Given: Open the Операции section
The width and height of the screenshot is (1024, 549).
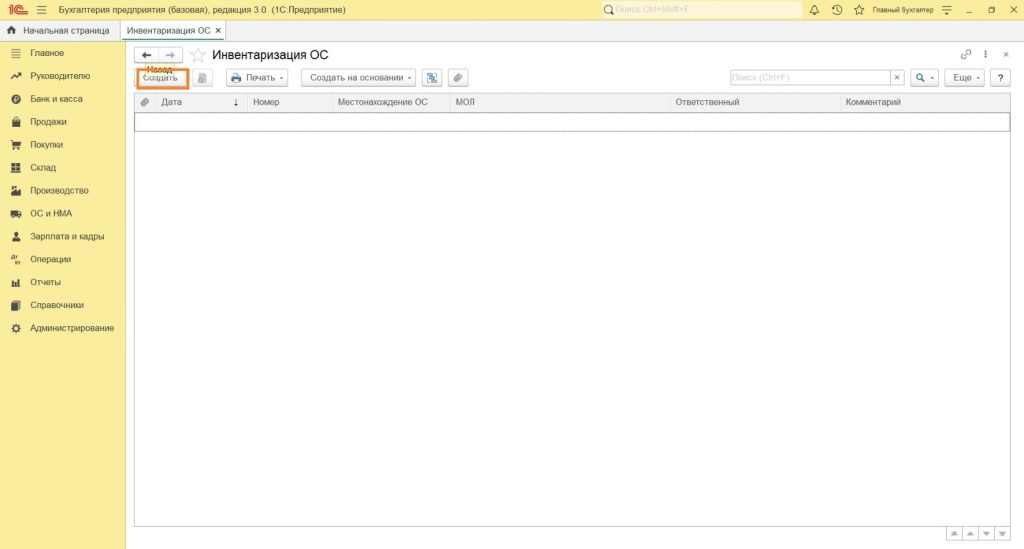Looking at the screenshot, I should coord(50,259).
